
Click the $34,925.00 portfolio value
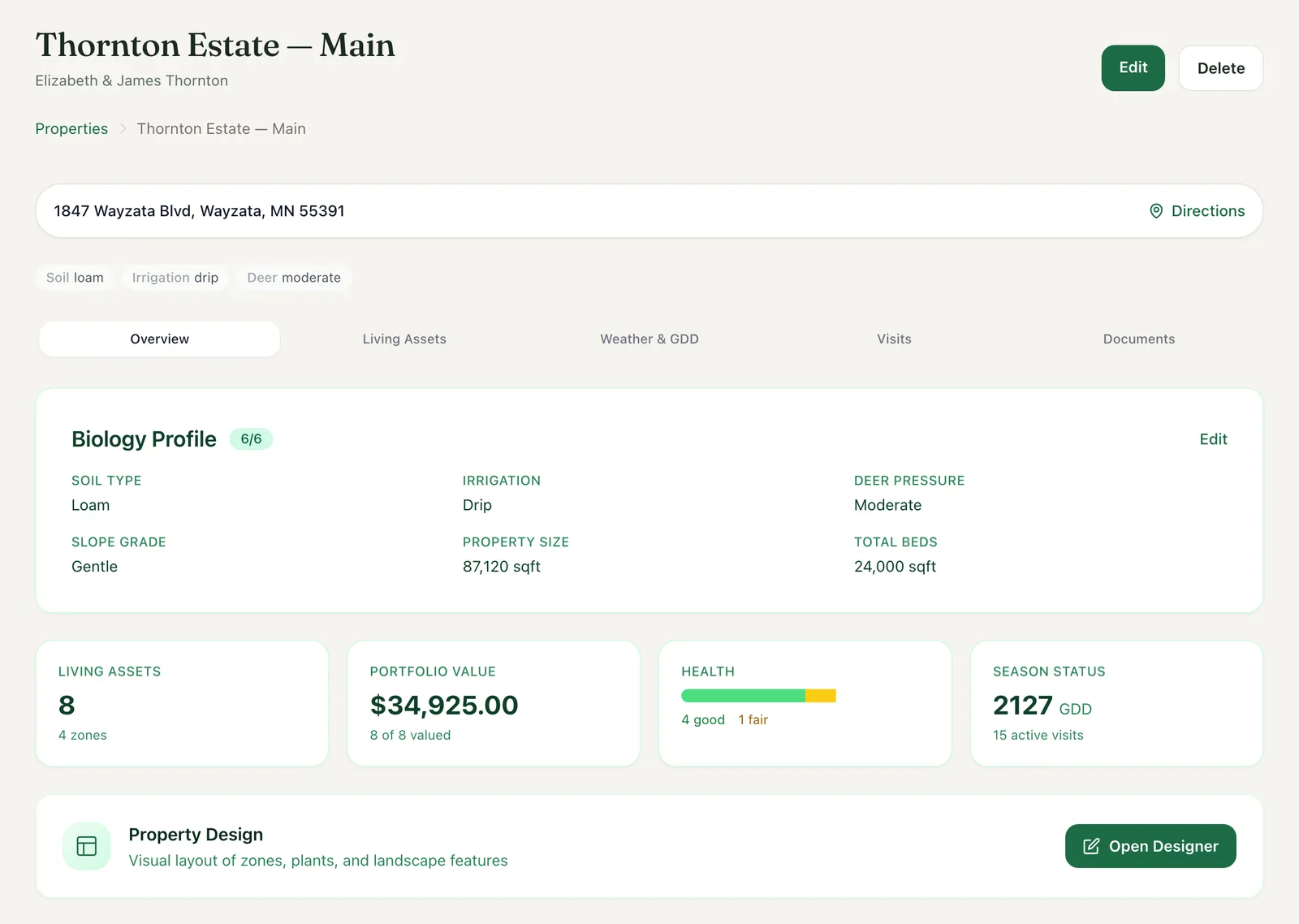pos(444,705)
